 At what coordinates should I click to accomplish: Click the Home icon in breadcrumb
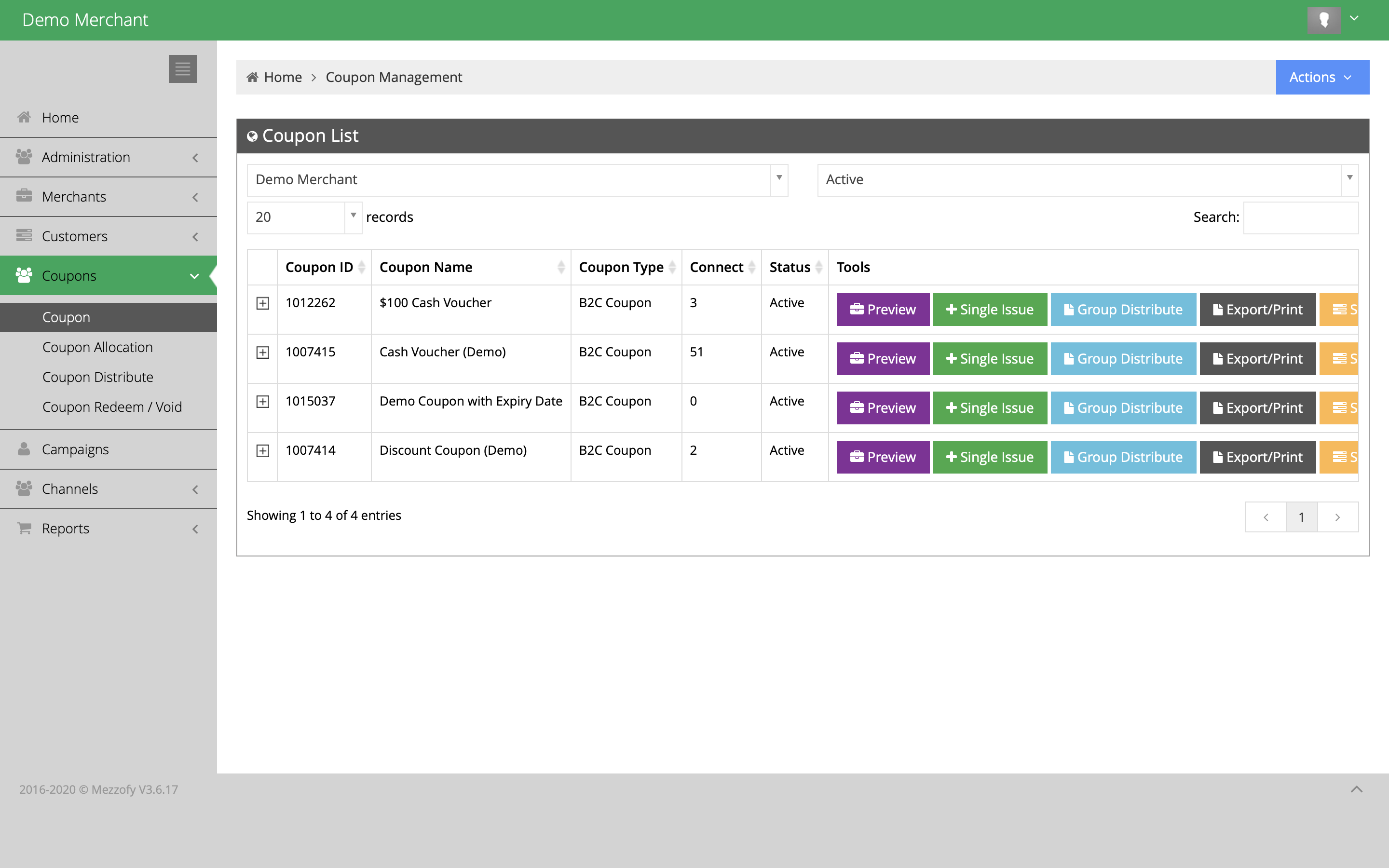coord(253,78)
